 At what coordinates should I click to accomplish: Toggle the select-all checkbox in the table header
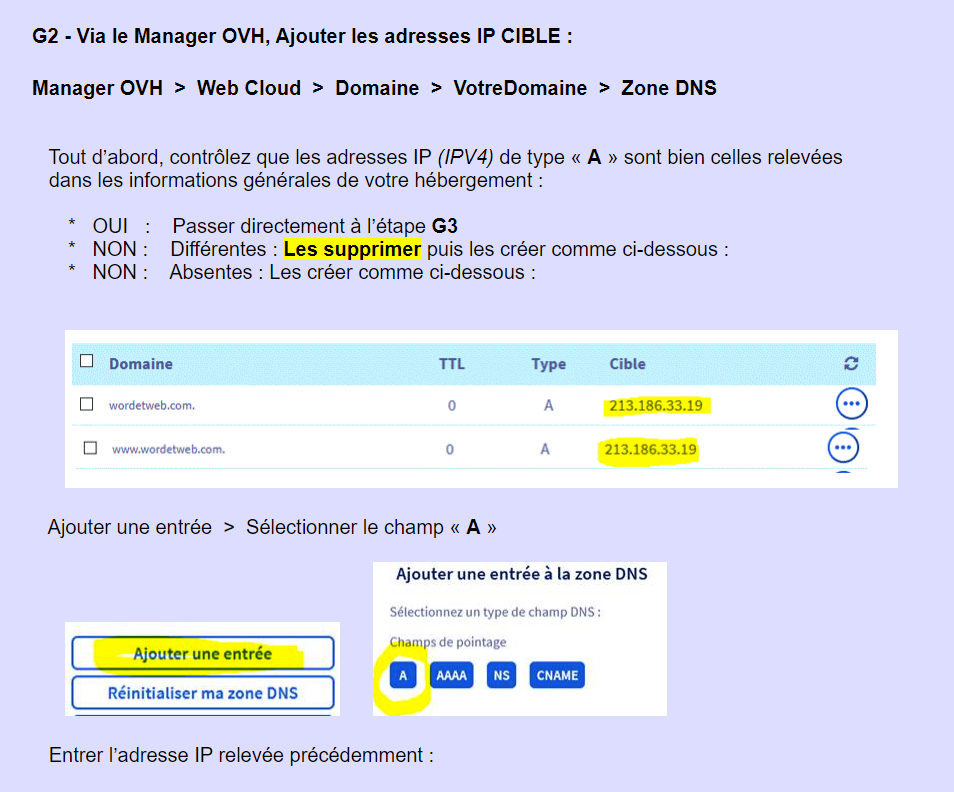[87, 362]
